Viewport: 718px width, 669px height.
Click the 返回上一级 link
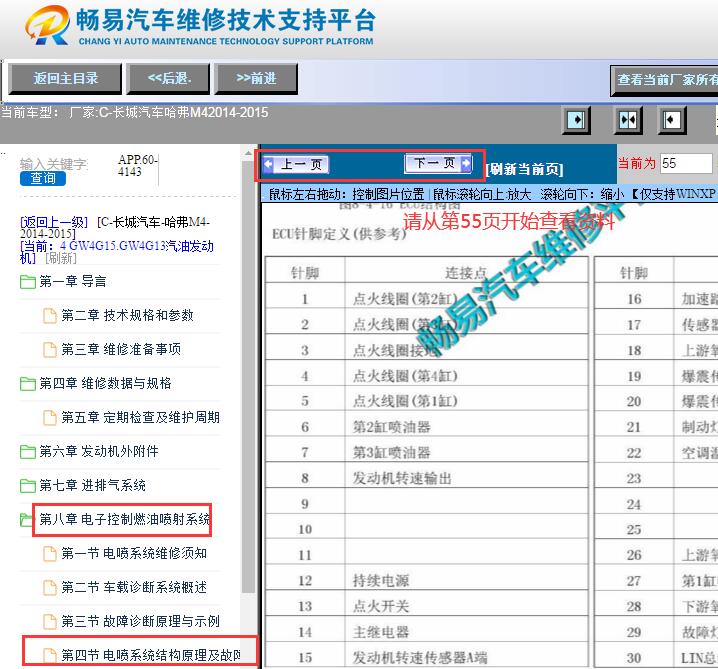tap(54, 222)
